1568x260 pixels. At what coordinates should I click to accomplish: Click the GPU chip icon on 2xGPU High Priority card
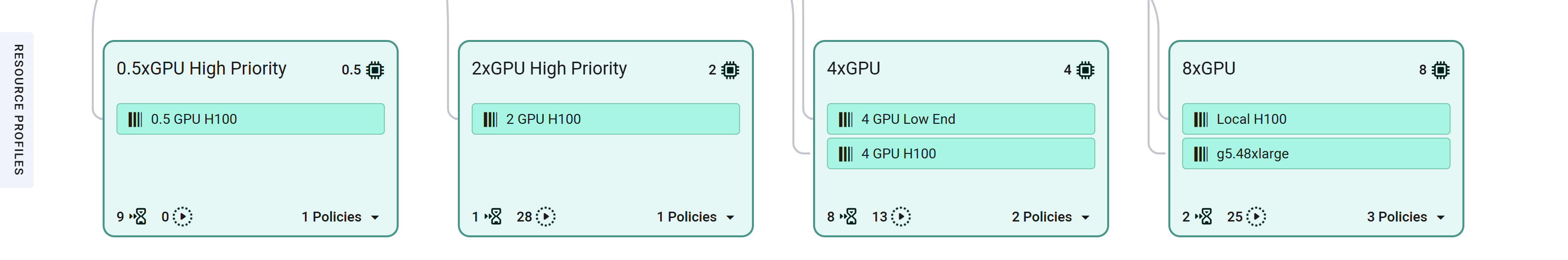coord(730,70)
